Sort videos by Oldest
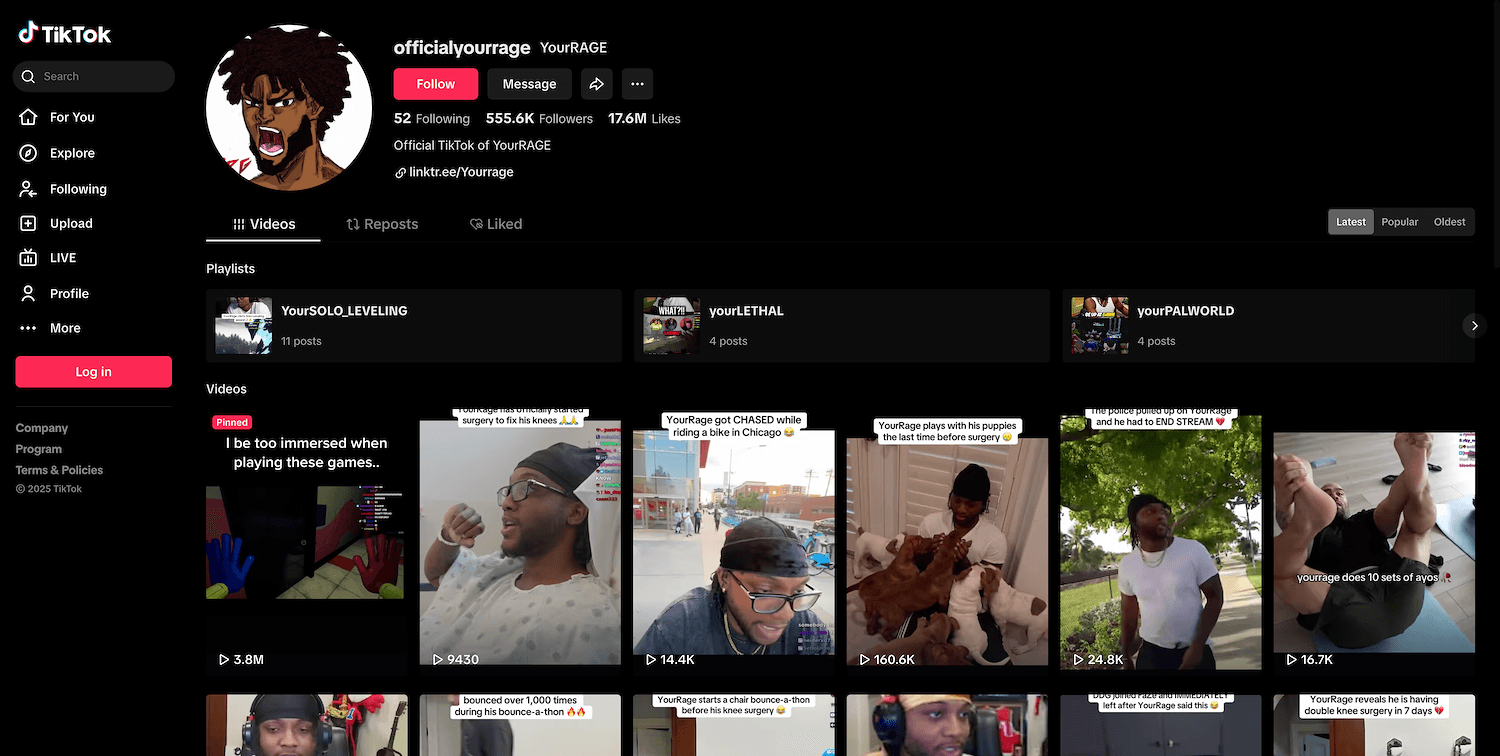This screenshot has width=1500, height=756. [1449, 222]
